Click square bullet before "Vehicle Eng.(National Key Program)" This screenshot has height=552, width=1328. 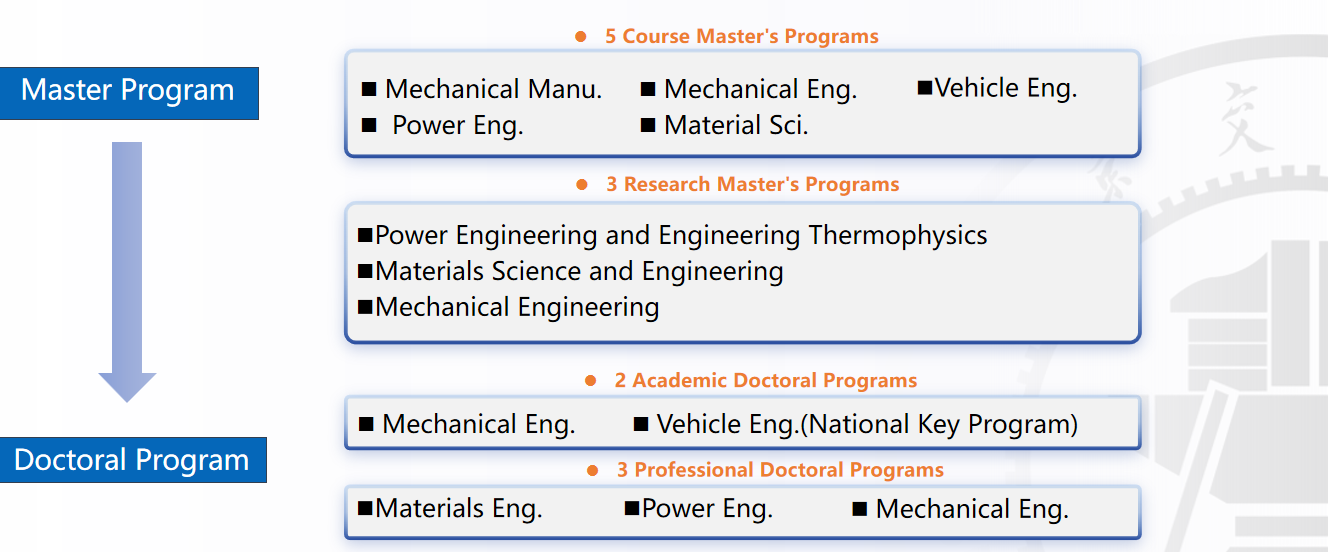click(x=641, y=425)
